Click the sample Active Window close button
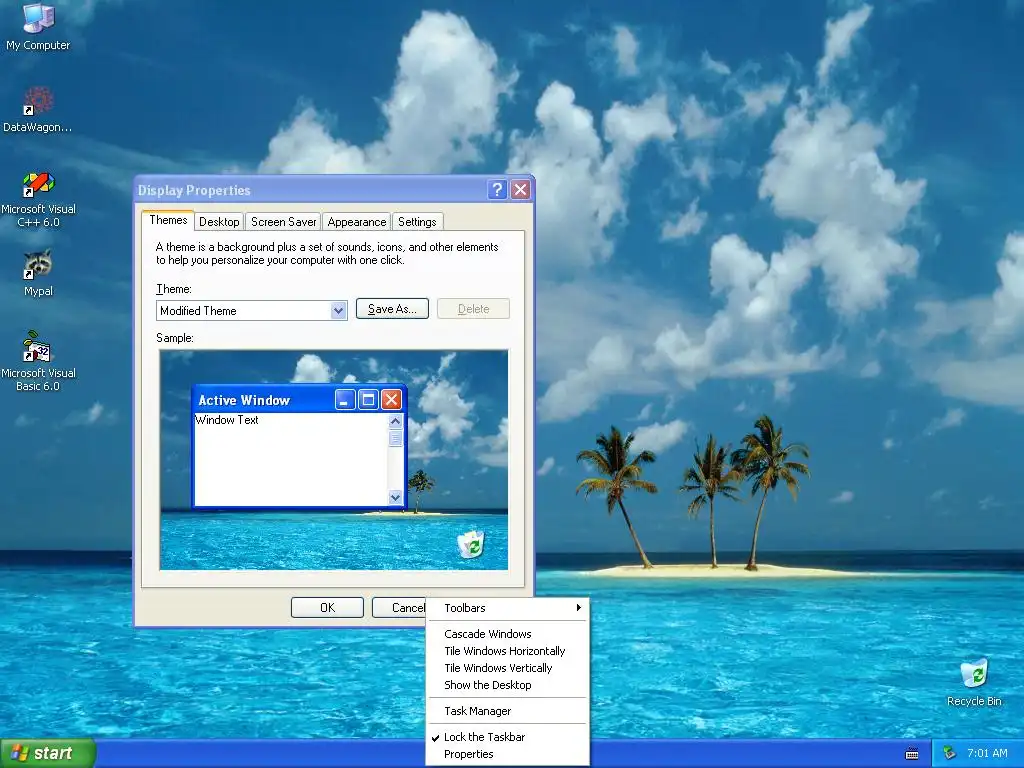 [391, 400]
